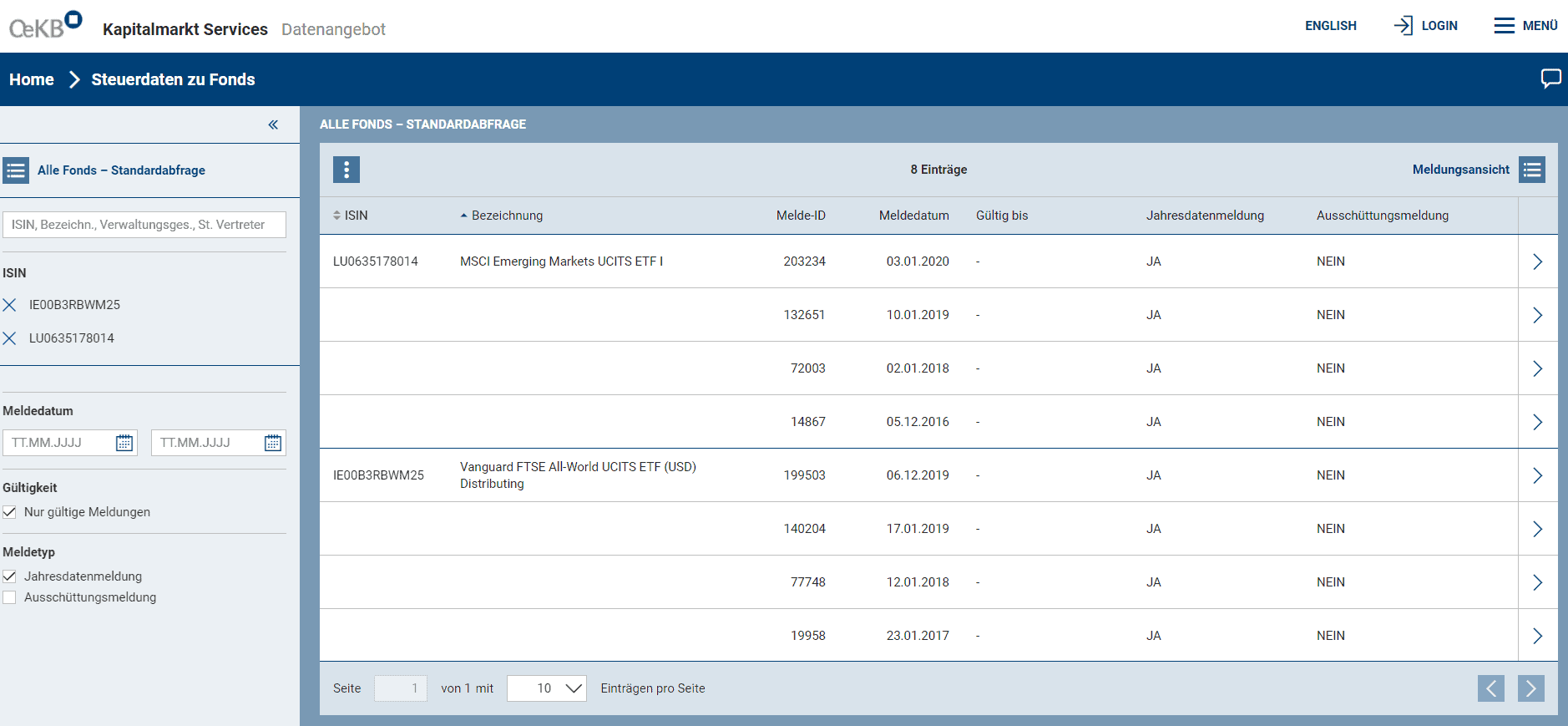Click the Gültig bis column header
This screenshot has width=1568, height=726.
[x=1002, y=216]
